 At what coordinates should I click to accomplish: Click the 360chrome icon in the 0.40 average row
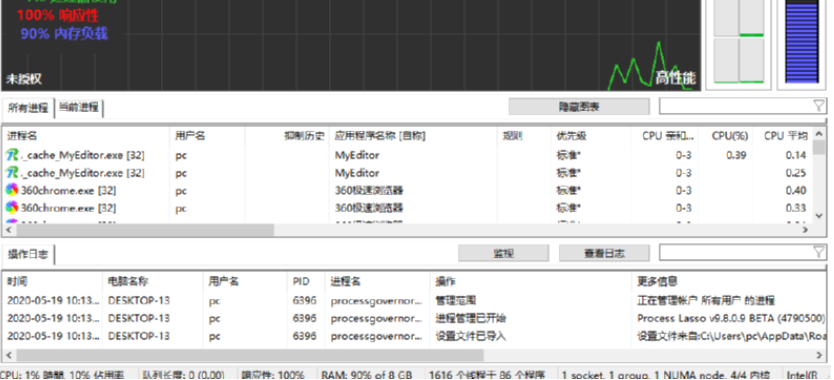coord(12,190)
